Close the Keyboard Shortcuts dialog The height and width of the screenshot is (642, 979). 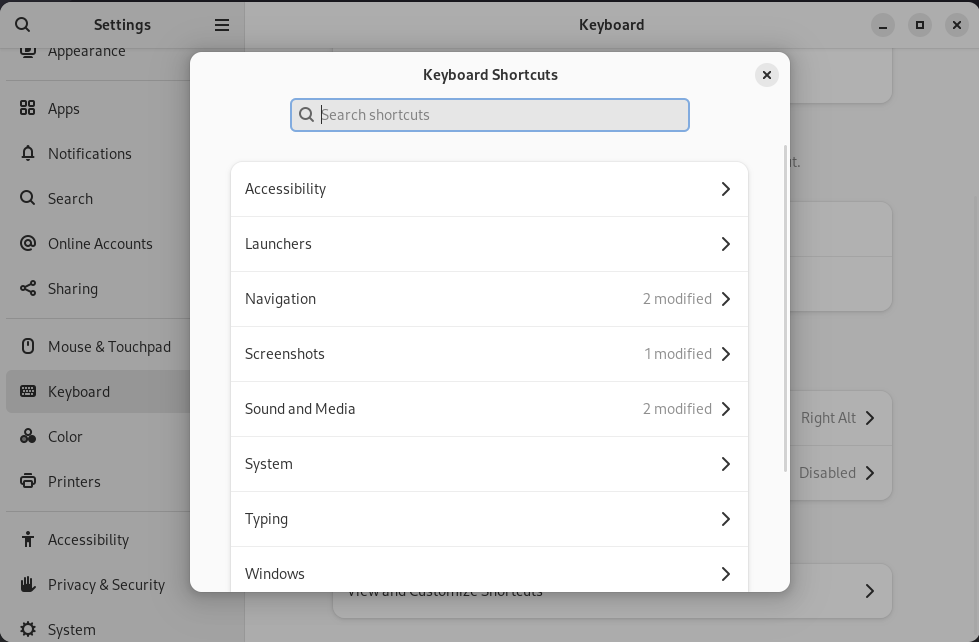(x=767, y=75)
